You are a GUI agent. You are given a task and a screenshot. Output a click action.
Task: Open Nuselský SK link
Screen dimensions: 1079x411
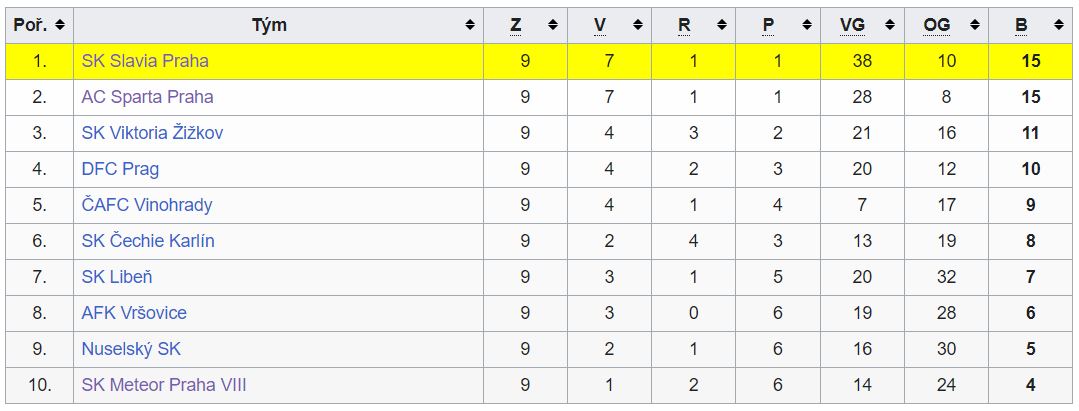tap(131, 349)
